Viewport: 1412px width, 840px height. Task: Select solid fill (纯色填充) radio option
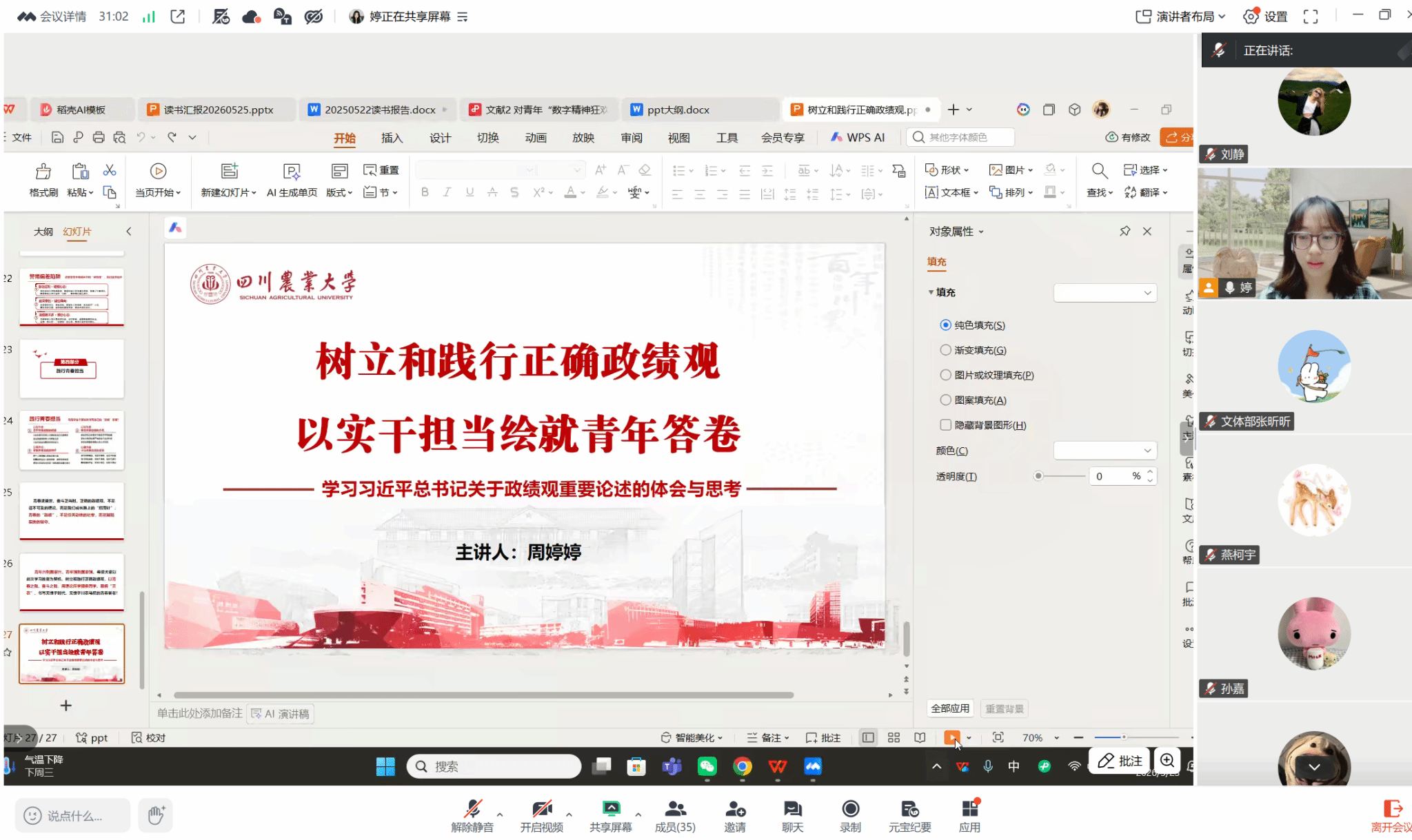coord(945,325)
